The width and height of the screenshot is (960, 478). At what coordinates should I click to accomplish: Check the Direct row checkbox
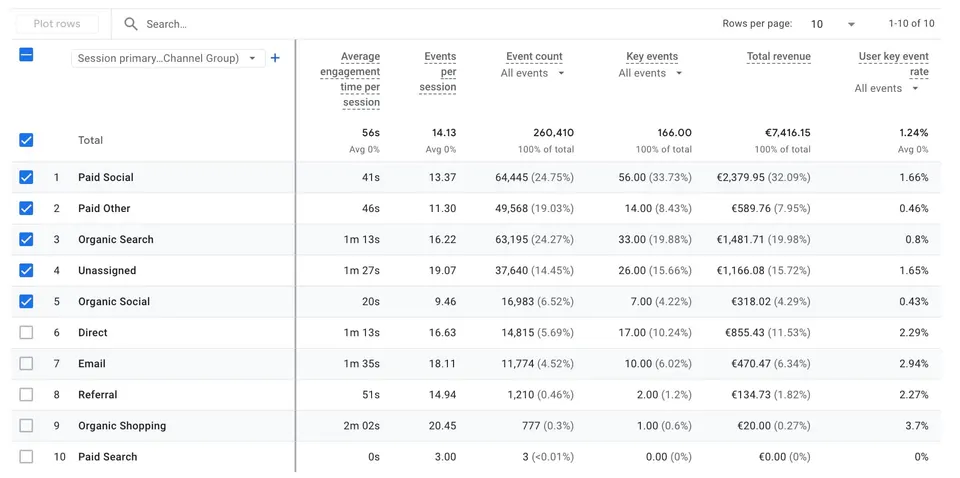[26, 332]
